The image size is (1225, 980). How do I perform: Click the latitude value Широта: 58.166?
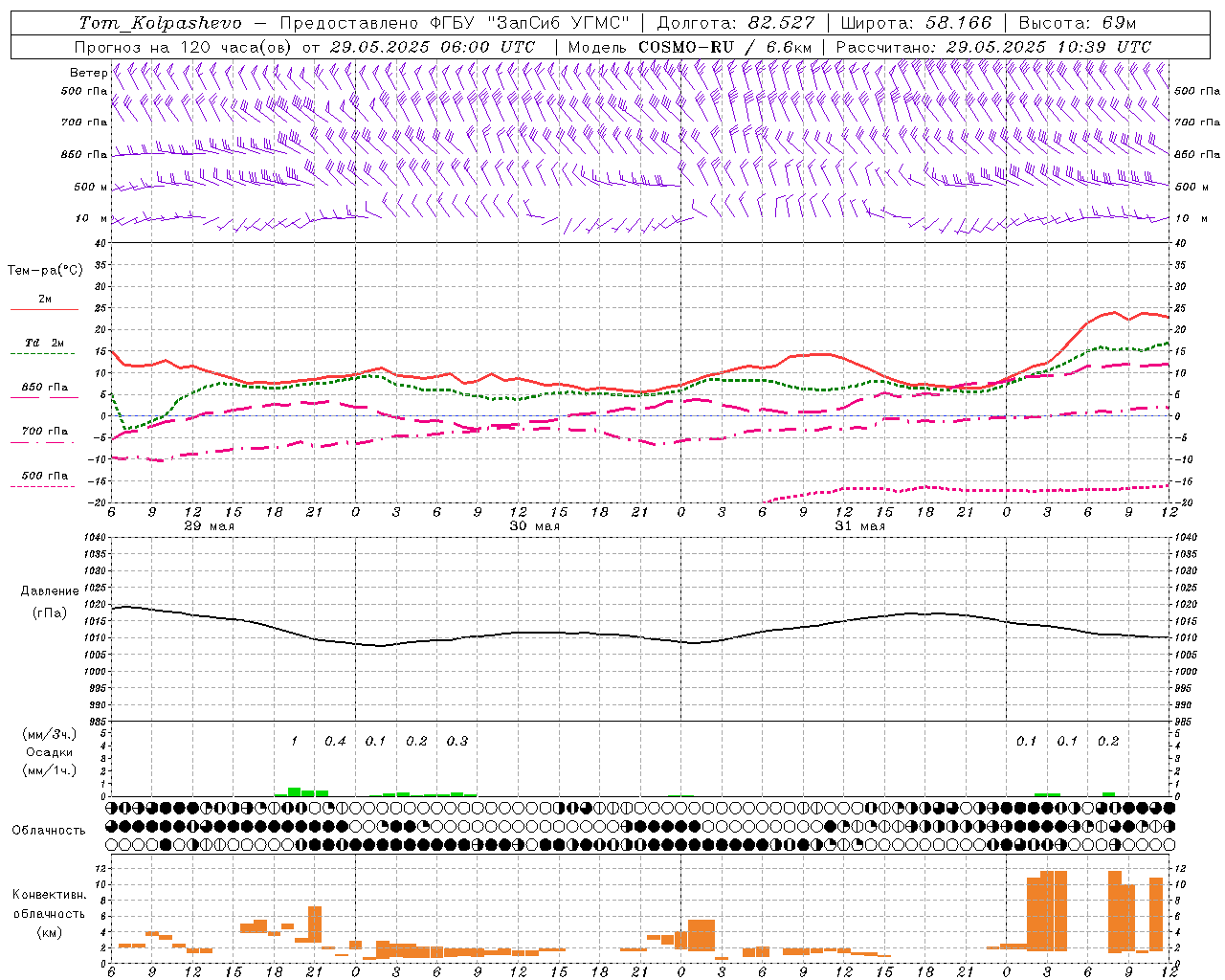915,23
